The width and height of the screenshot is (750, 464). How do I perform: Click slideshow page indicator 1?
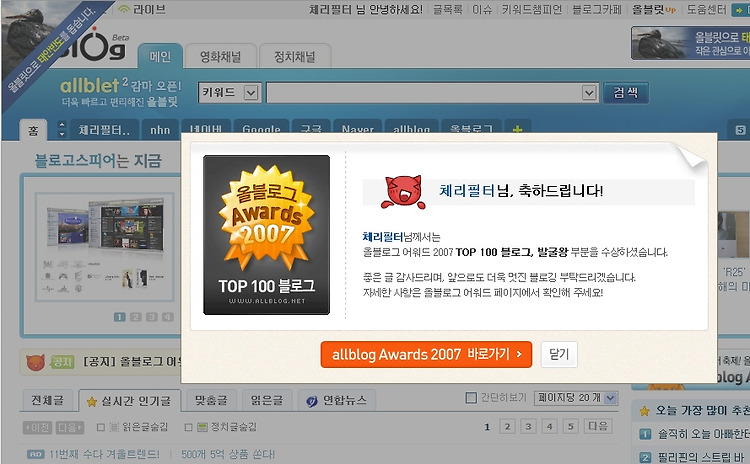(x=120, y=317)
